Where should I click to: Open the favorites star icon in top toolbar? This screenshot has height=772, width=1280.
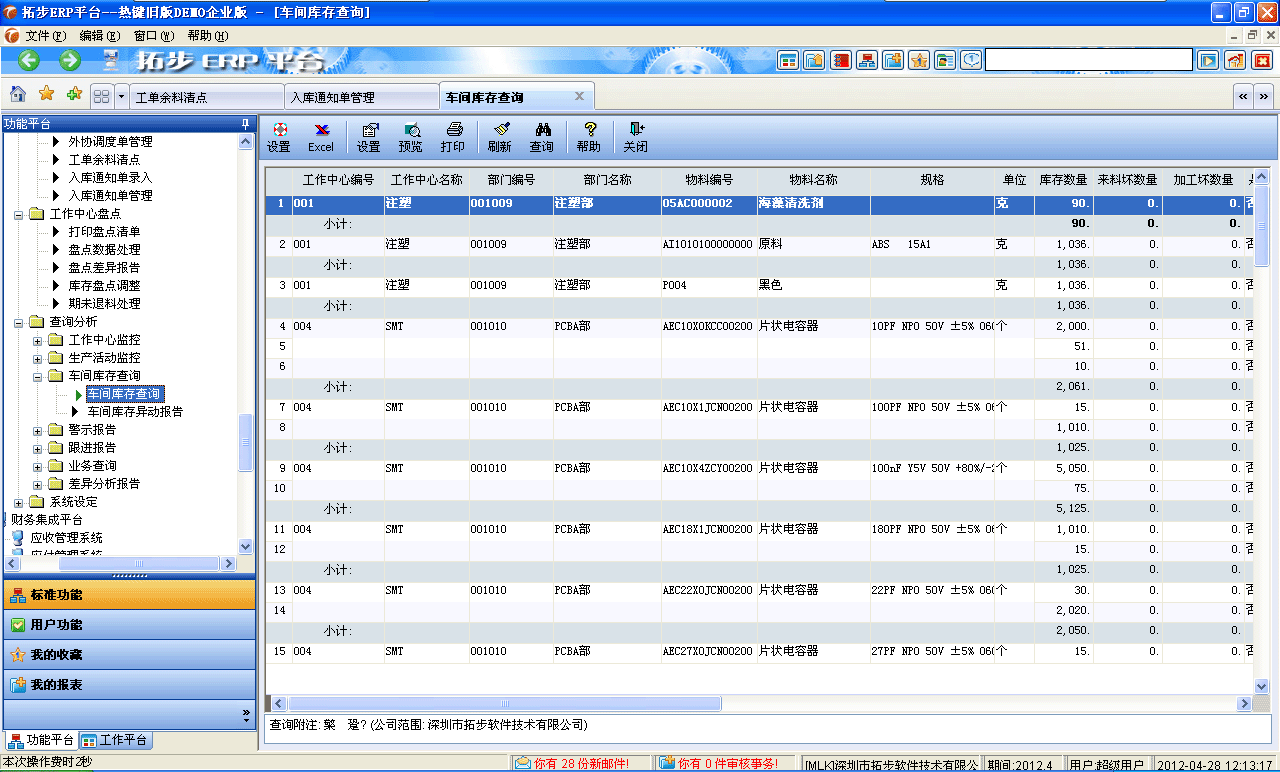pos(44,93)
